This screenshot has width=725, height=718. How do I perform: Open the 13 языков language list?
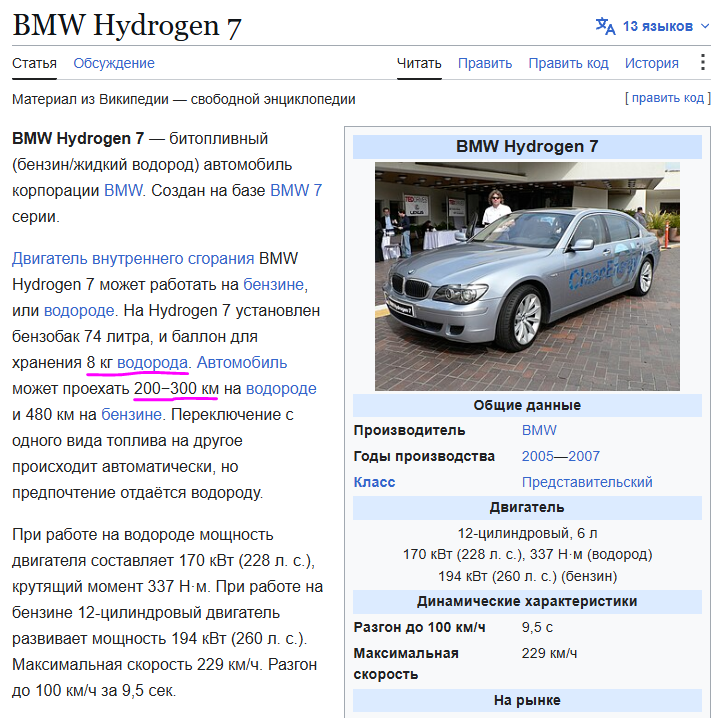(657, 26)
